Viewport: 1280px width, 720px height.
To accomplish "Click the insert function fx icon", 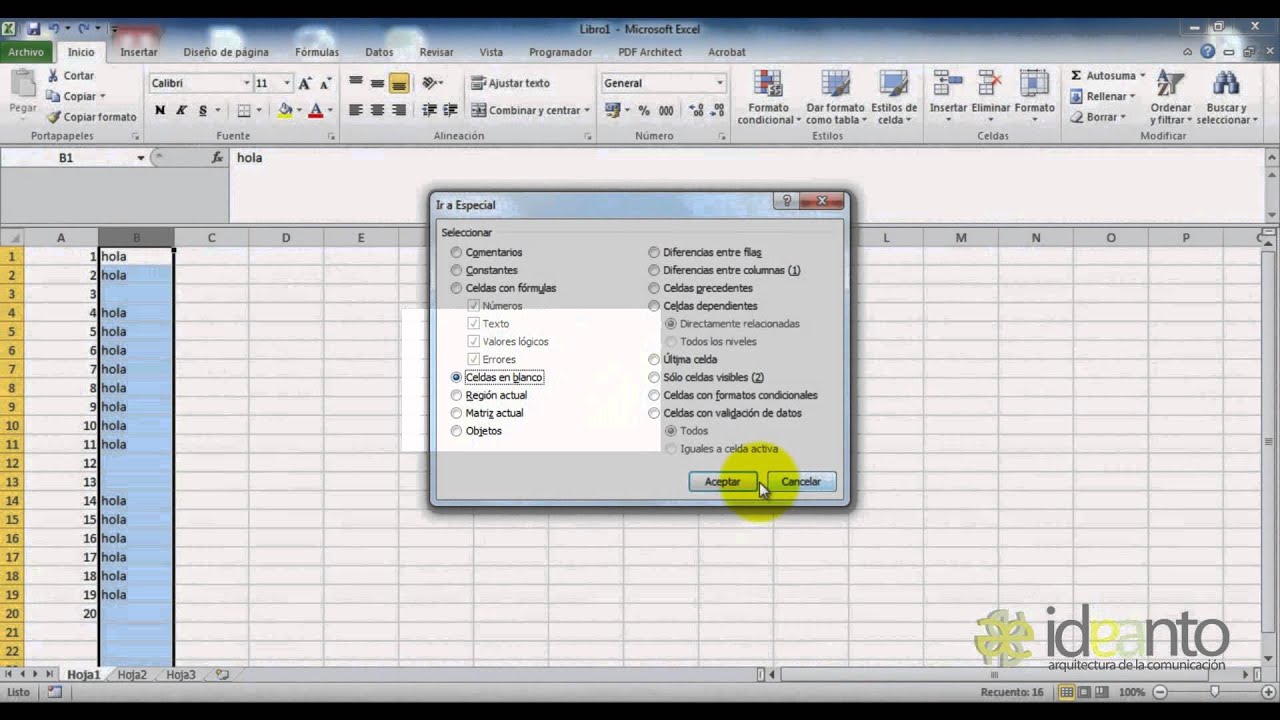I will (x=218, y=158).
